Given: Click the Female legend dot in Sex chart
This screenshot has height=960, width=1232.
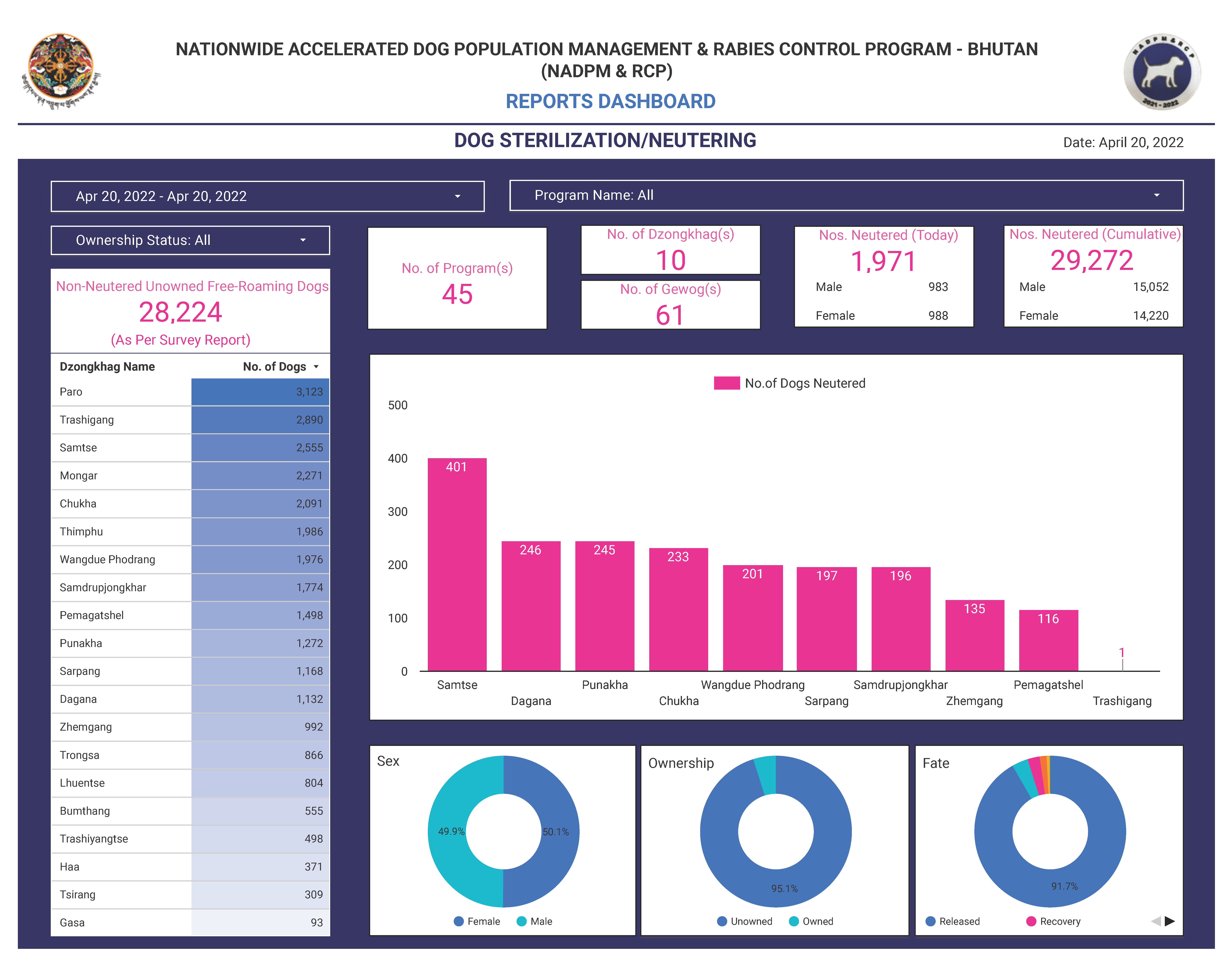Looking at the screenshot, I should 459,921.
